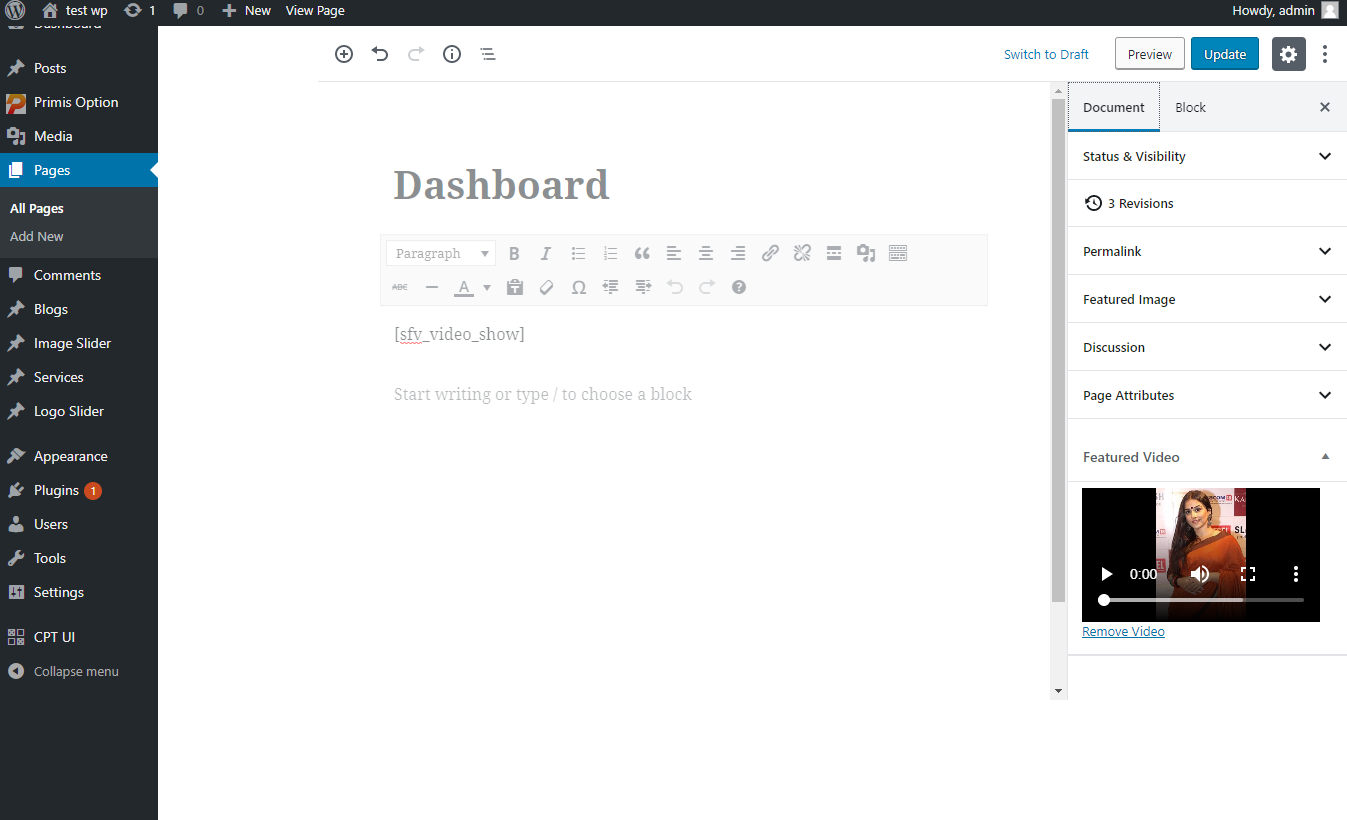Toggle fullscreen on the featured video
Viewport: 1347px width, 820px height.
(x=1248, y=574)
